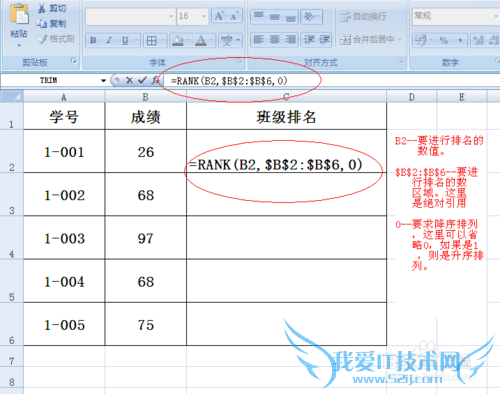The width and height of the screenshot is (500, 394).
Task: Open the fill color dropdown arrow
Action: pos(188,40)
